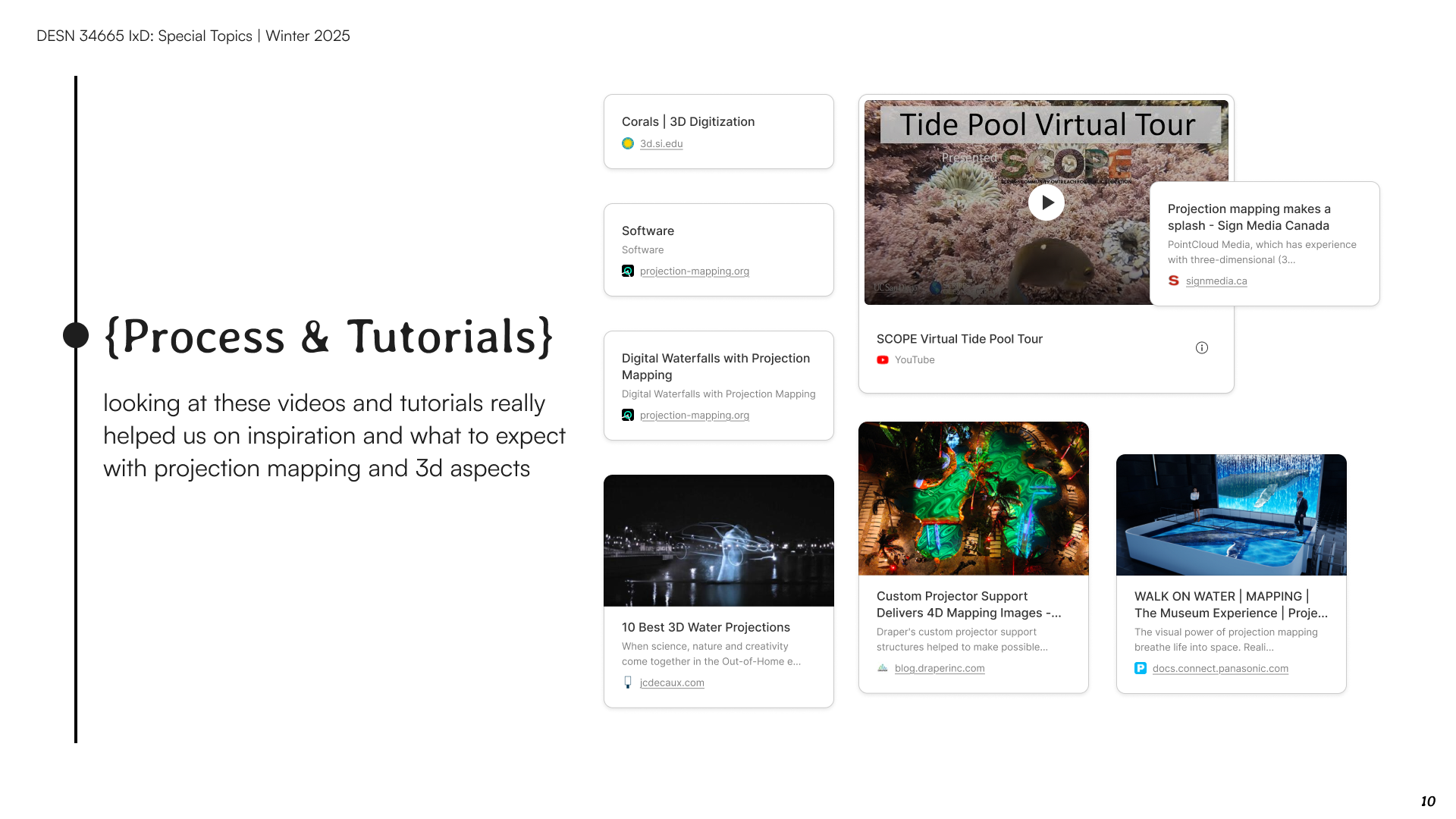Click the info icon on the SCOPE video card

(1202, 348)
